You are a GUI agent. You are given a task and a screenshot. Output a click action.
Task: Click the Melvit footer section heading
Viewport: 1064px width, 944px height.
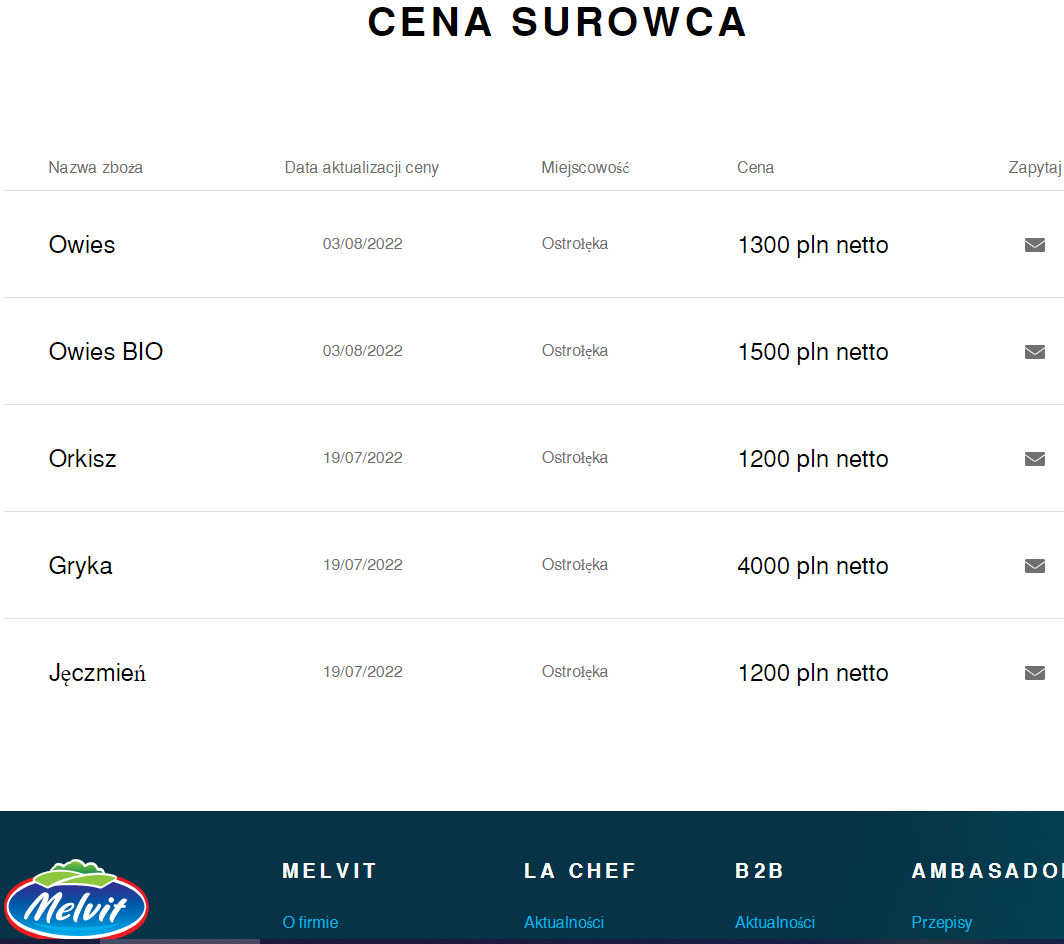point(330,871)
